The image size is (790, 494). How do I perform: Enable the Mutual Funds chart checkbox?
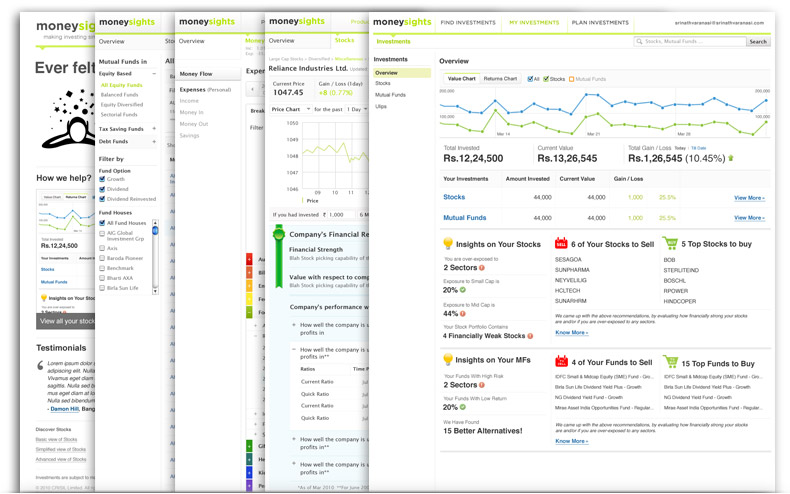pos(571,79)
